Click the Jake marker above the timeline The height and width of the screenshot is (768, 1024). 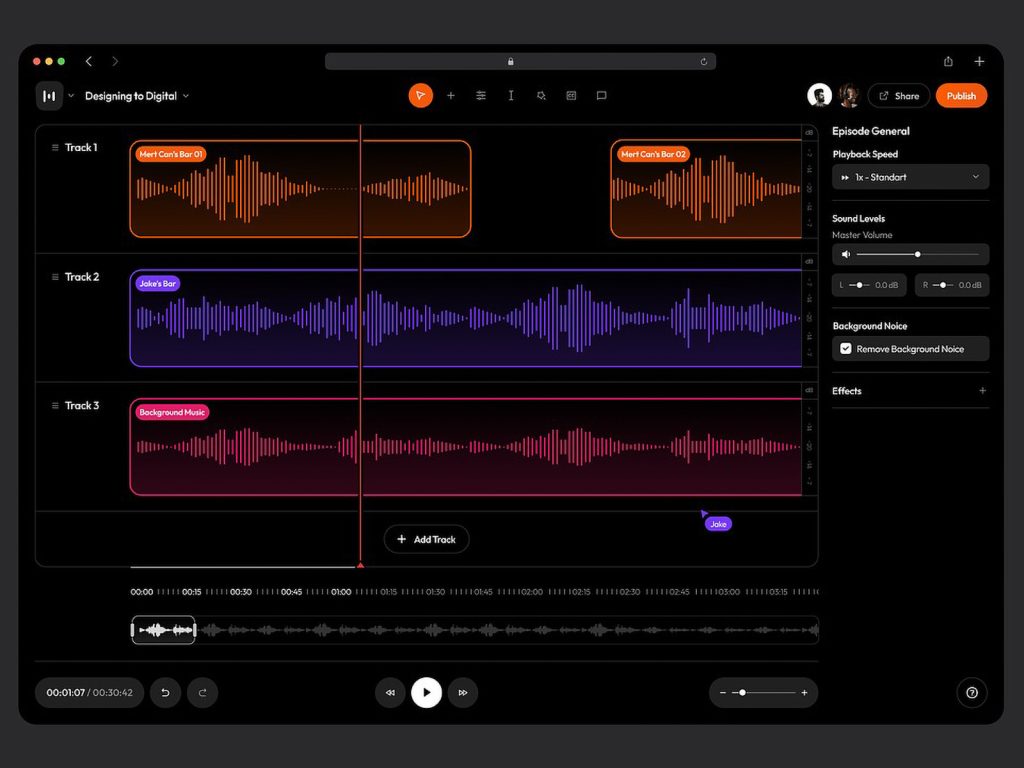718,523
